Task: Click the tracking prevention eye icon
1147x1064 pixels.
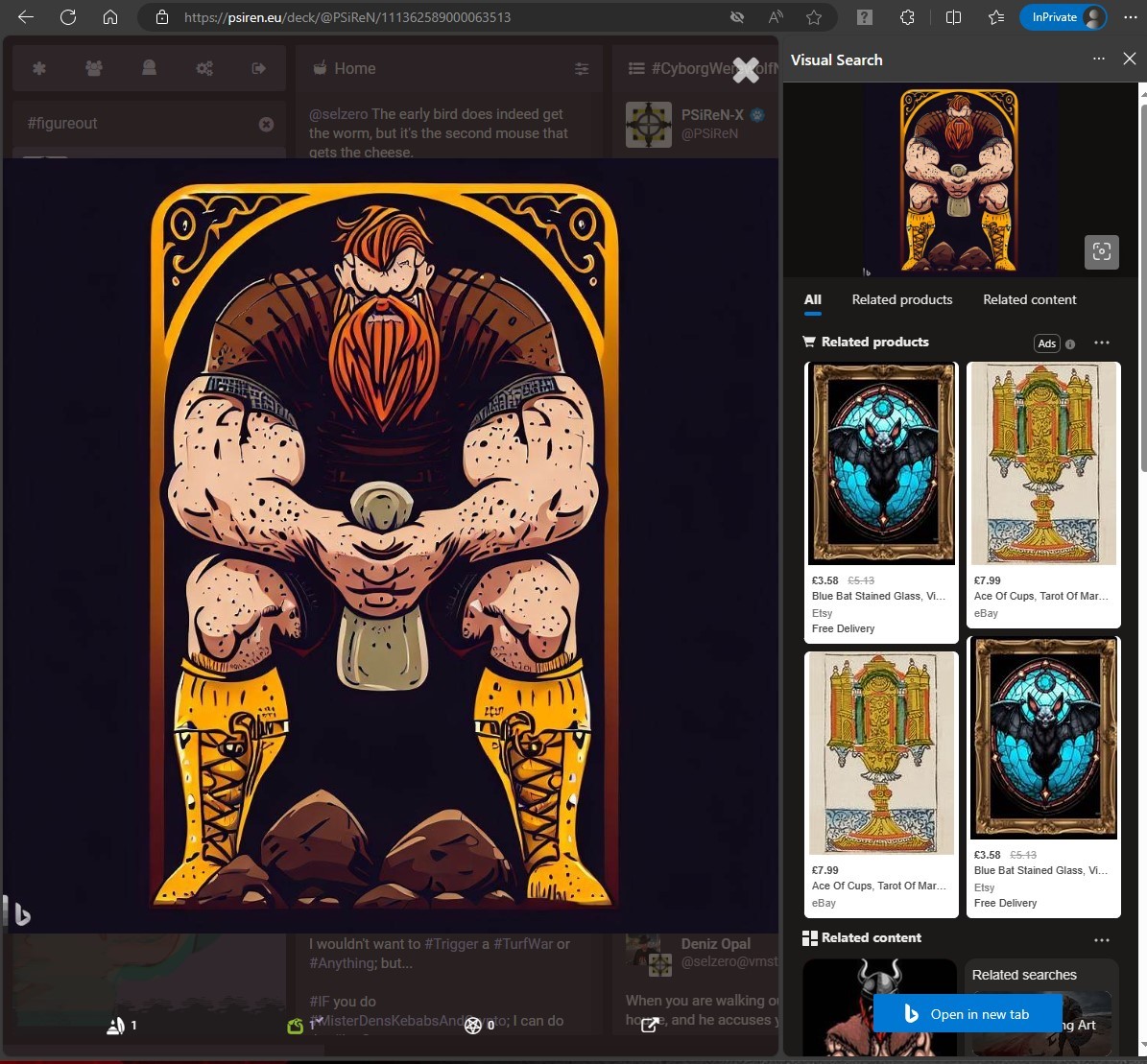Action: 736,17
